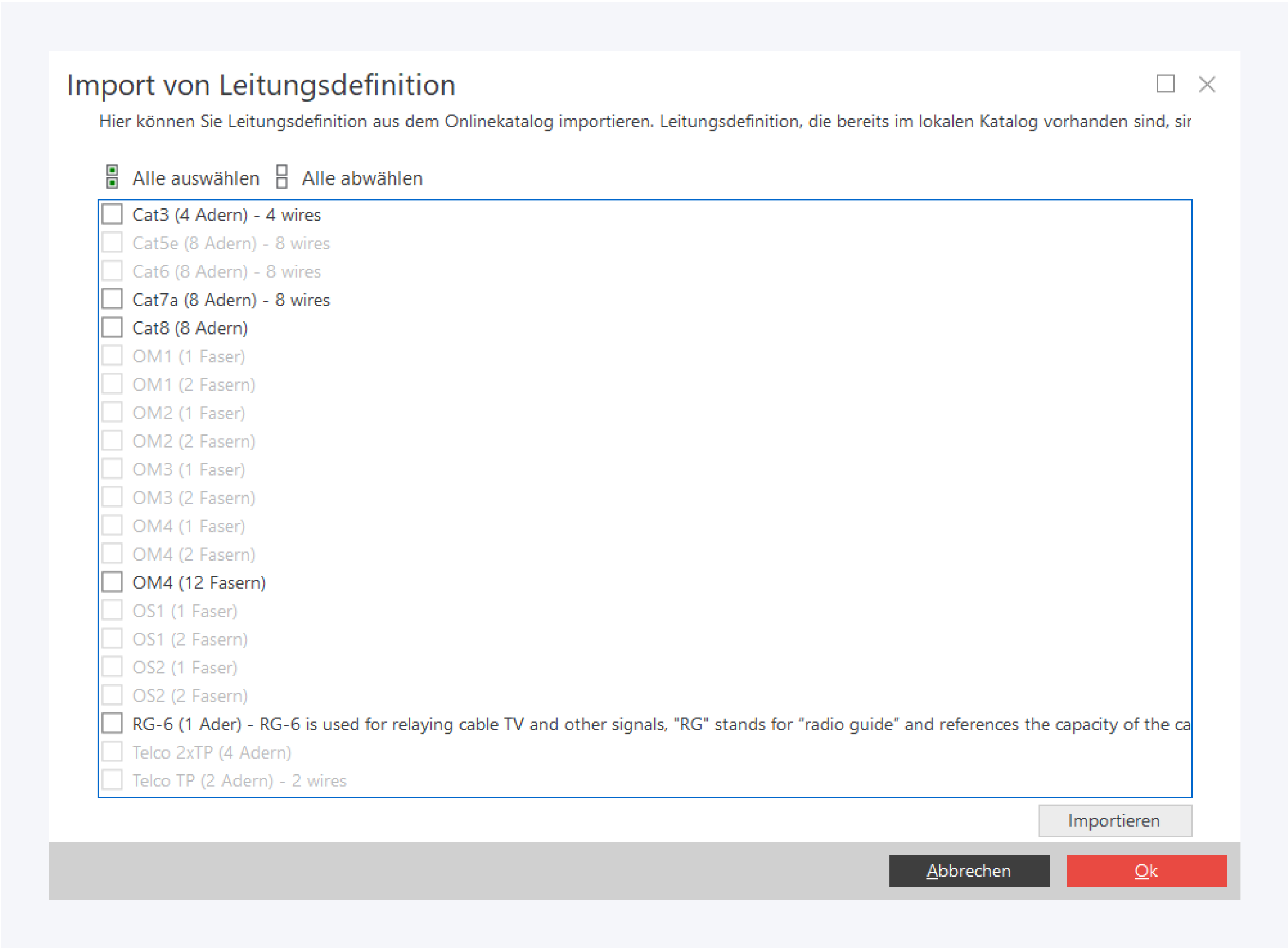Screen dimensions: 1288x948
Task: Click the Abbrechen button
Action: [968, 871]
